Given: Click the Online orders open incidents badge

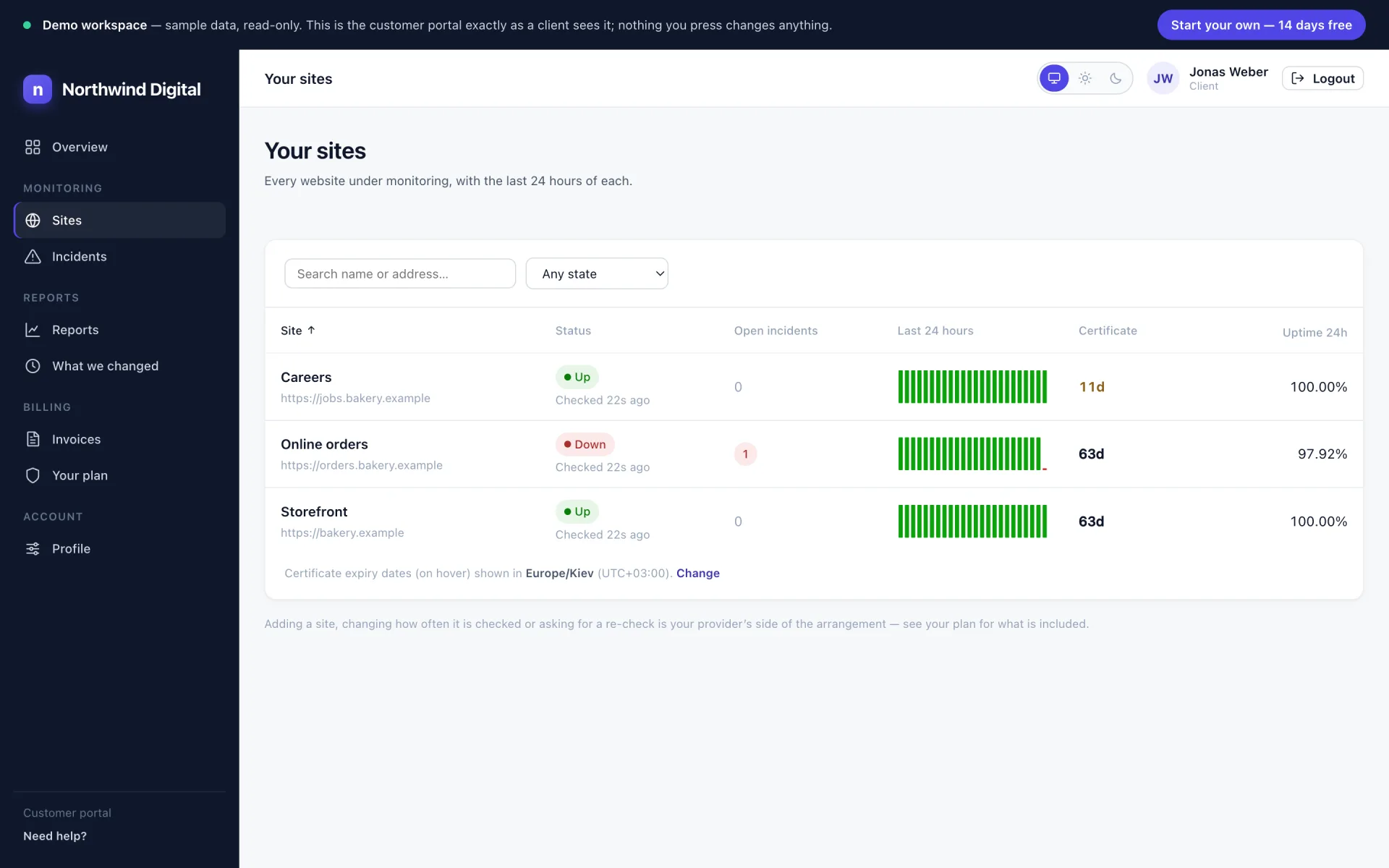Looking at the screenshot, I should point(745,454).
